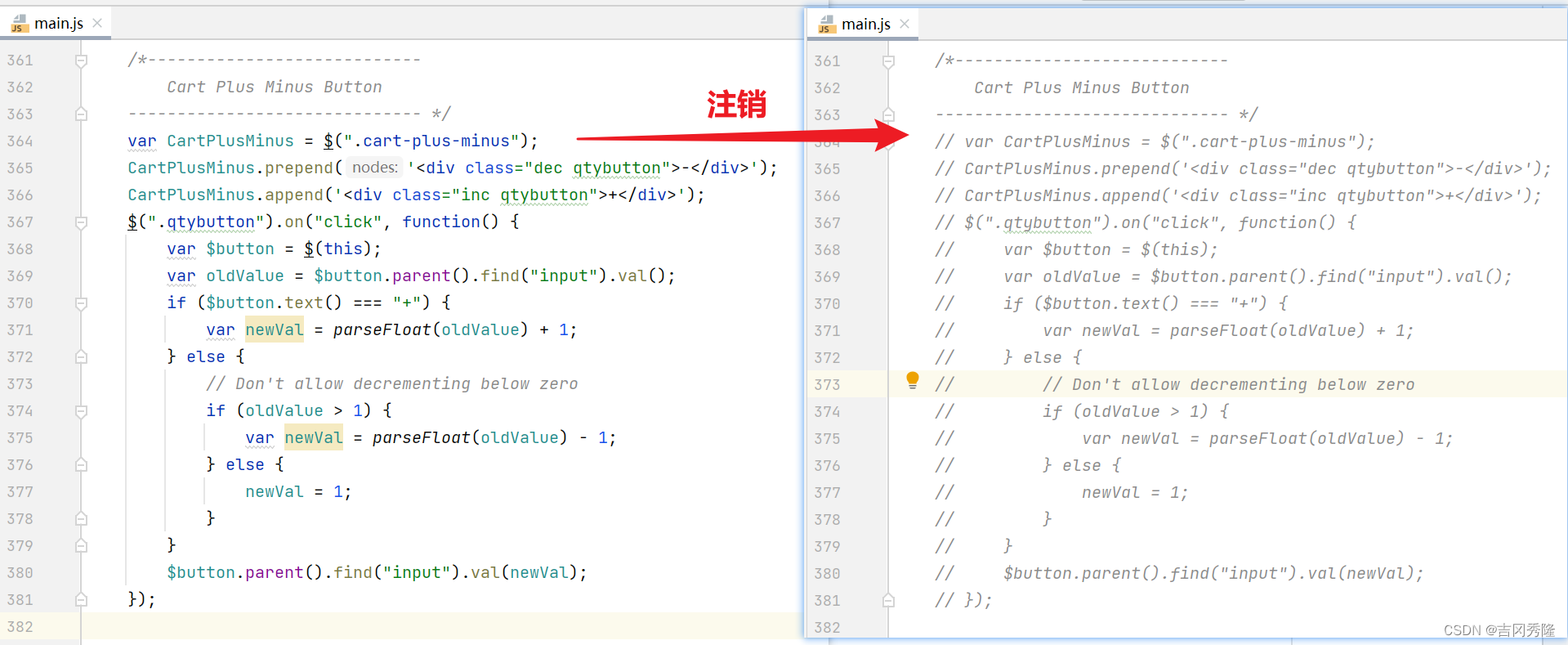
Task: Place cursor on empty line 382 in left editor
Action: [x=441, y=627]
